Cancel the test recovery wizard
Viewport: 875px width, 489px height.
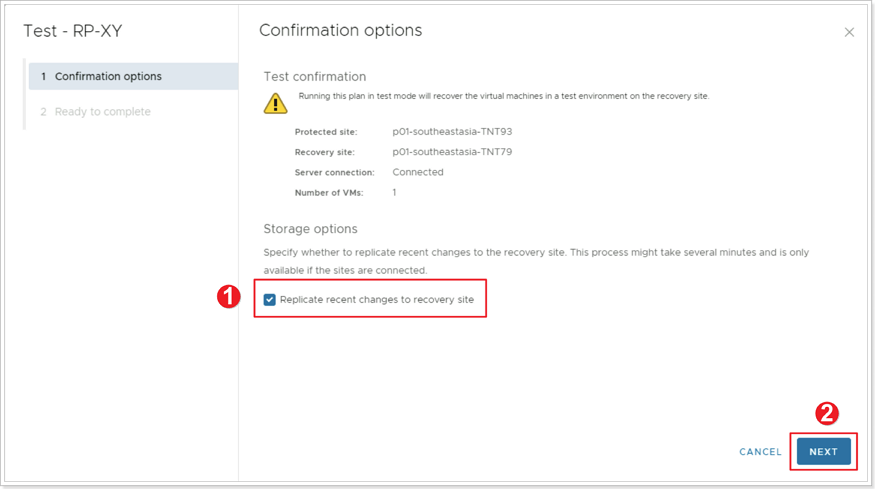point(760,452)
